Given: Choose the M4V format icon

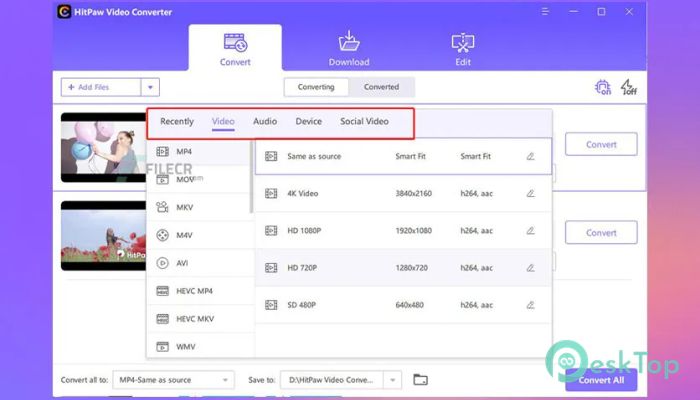Looking at the screenshot, I should [162, 235].
